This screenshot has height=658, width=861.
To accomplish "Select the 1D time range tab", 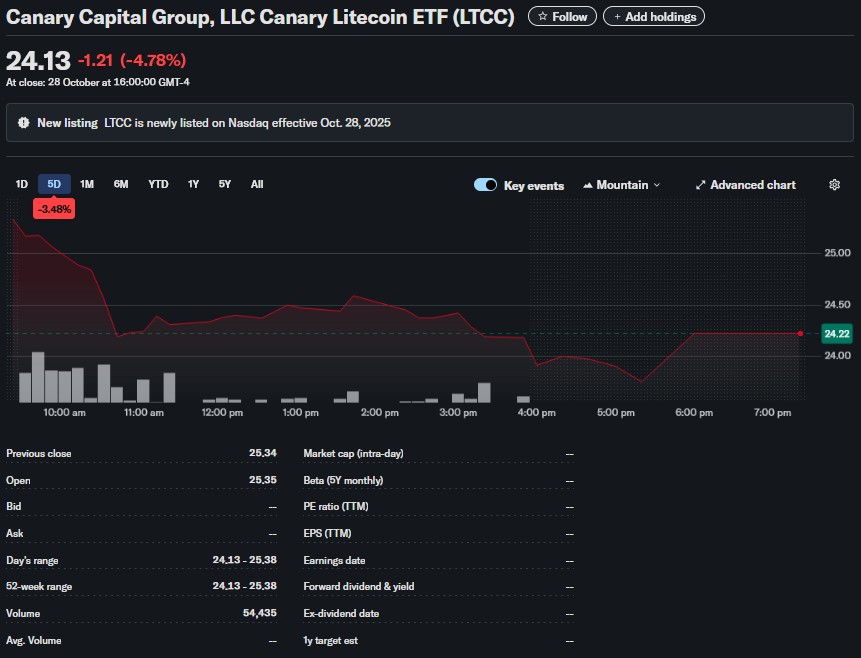I will click(22, 184).
